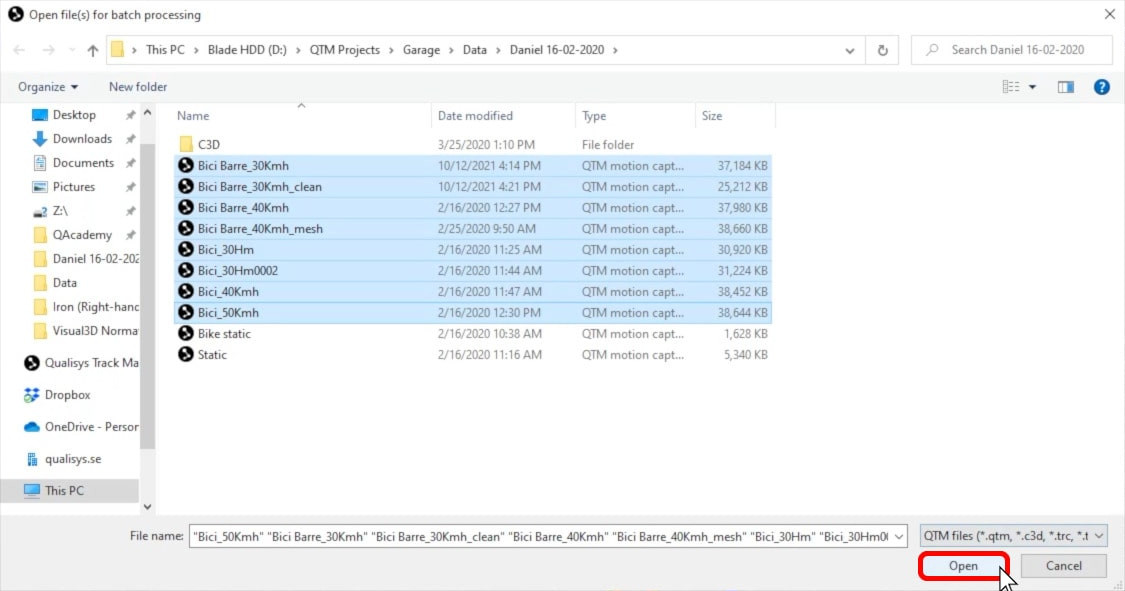Click the navigation pane scroll down arrow
Image resolution: width=1125 pixels, height=591 pixels.
click(147, 507)
